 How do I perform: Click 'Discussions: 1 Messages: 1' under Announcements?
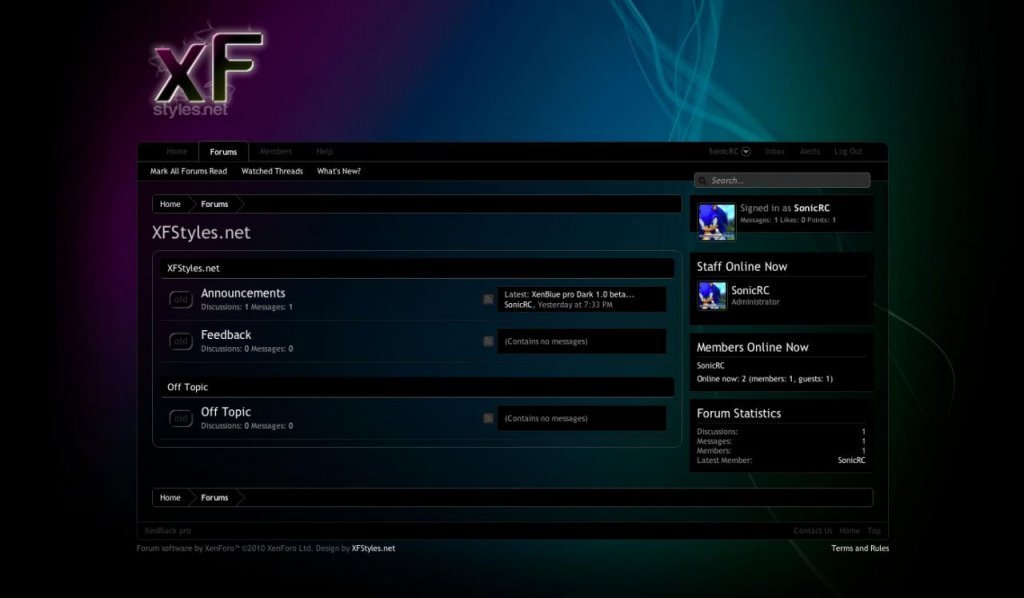coord(247,307)
